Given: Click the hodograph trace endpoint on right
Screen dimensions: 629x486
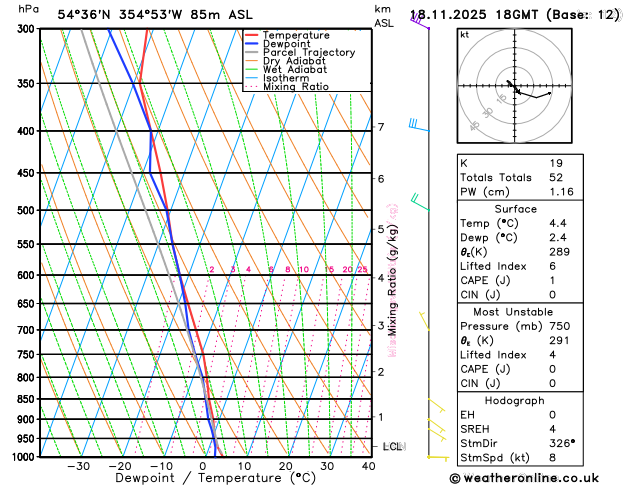Looking at the screenshot, I should [550, 93].
